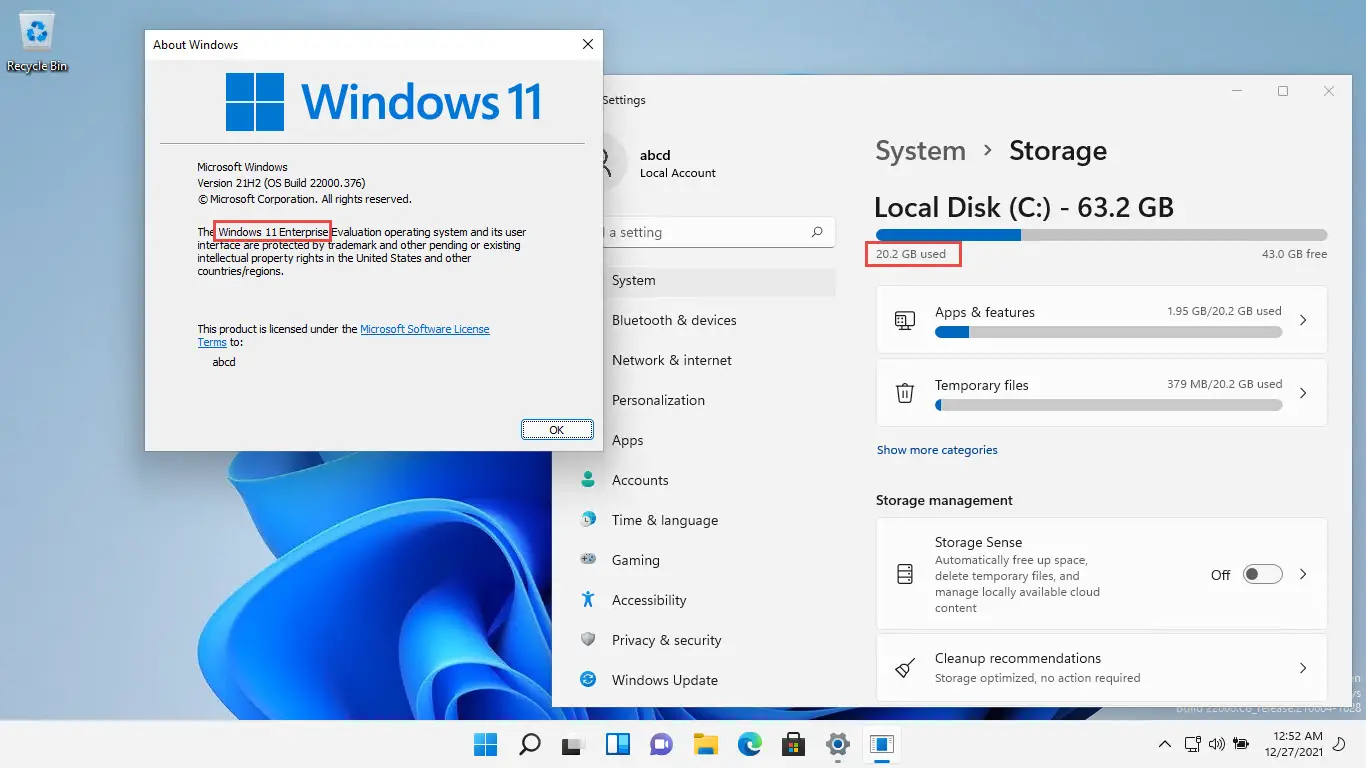Click the 43.0 GB free label
The image size is (1366, 768).
tap(1294, 254)
